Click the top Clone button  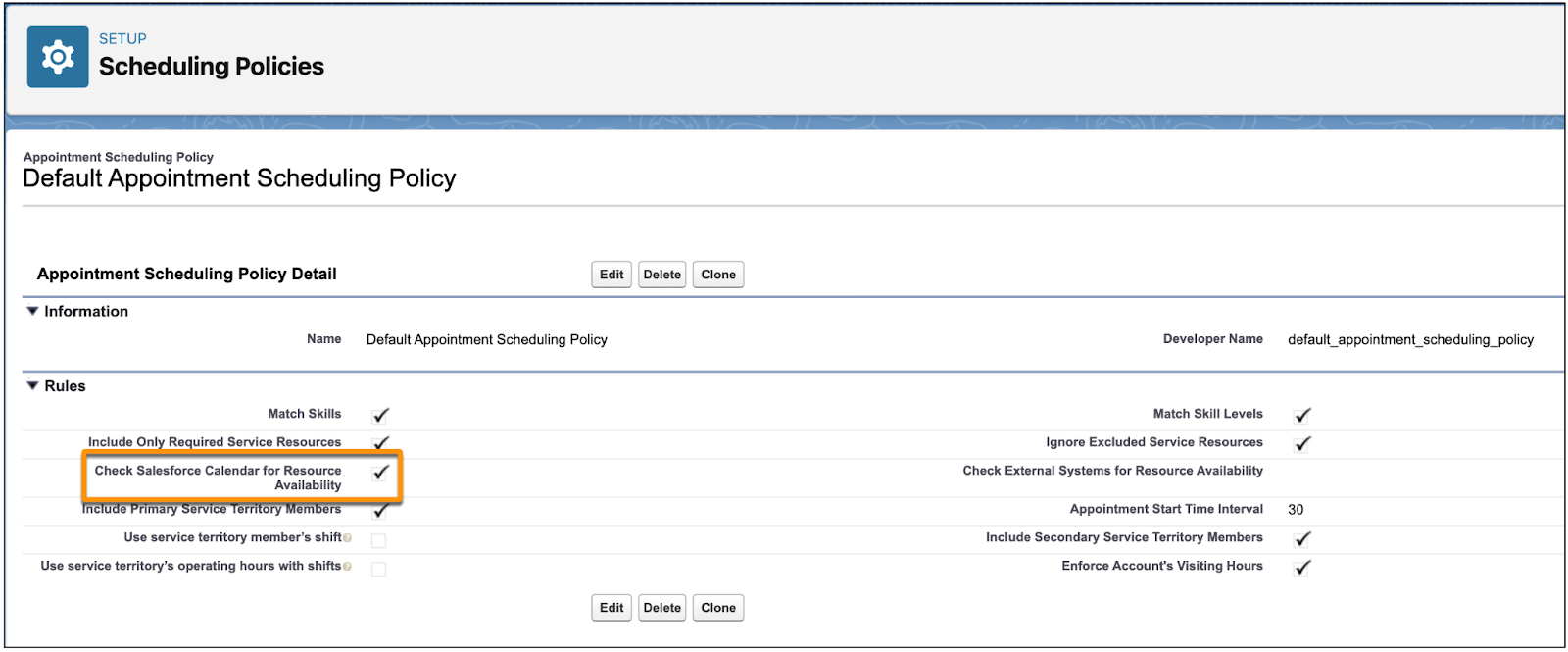[x=718, y=275]
